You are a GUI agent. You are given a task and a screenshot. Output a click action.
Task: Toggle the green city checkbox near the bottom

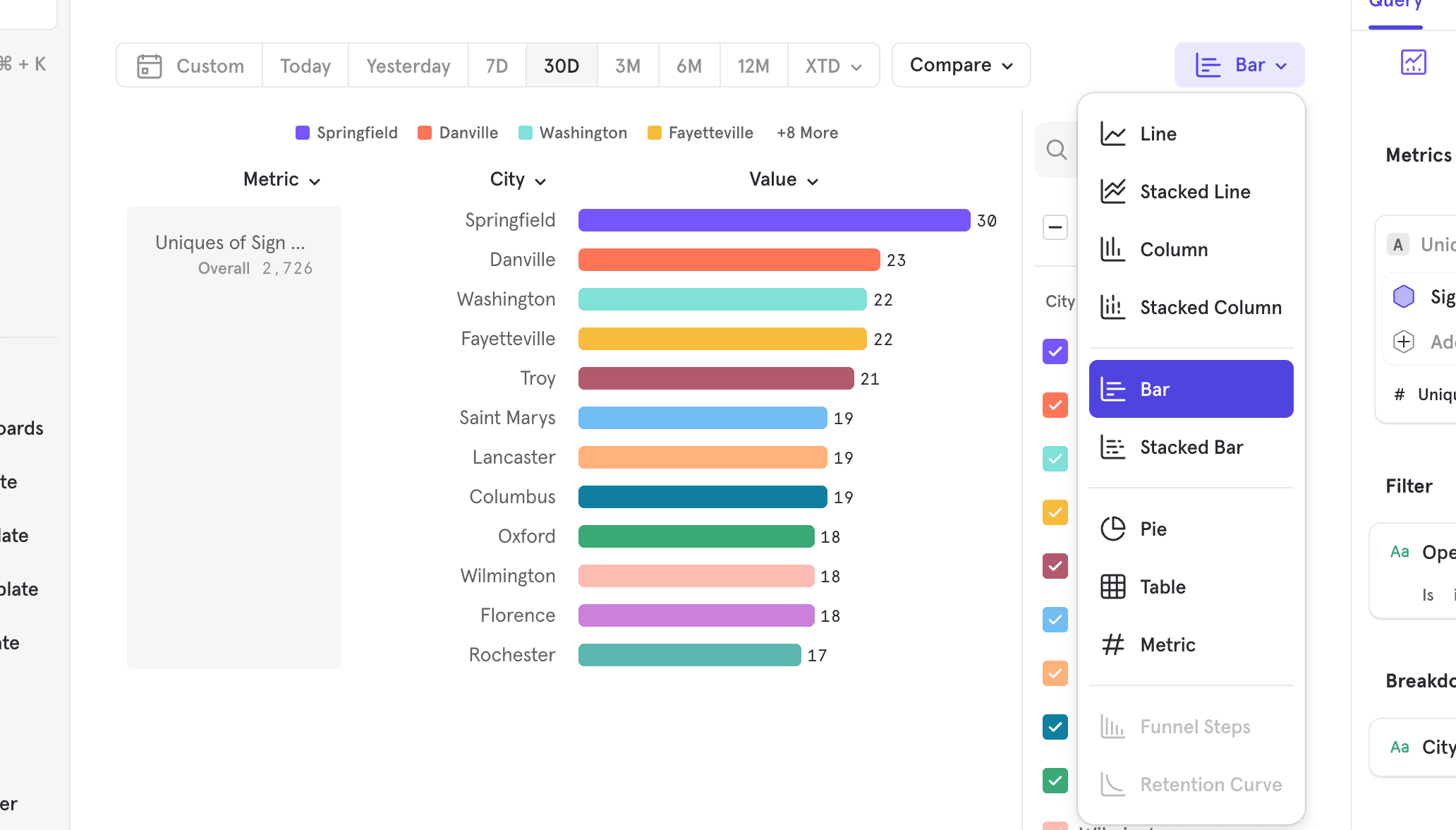click(x=1055, y=780)
